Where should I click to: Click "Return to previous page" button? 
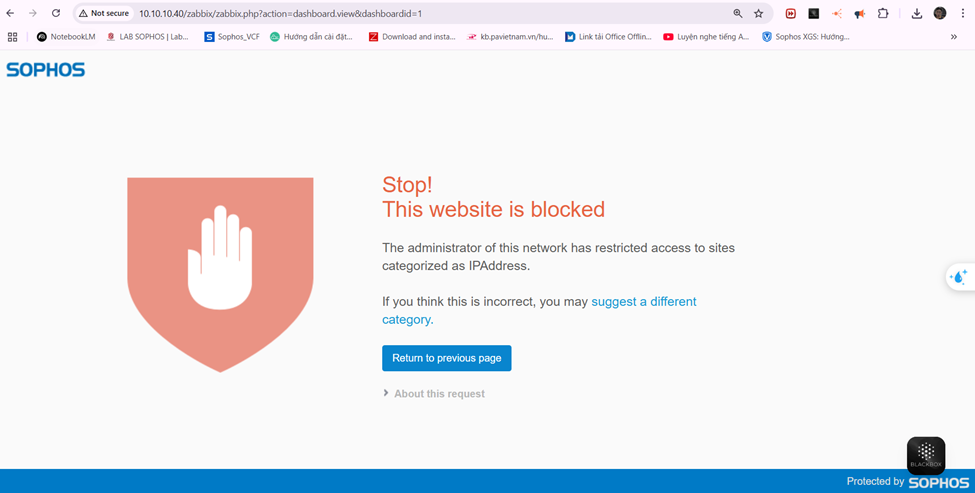(x=446, y=358)
